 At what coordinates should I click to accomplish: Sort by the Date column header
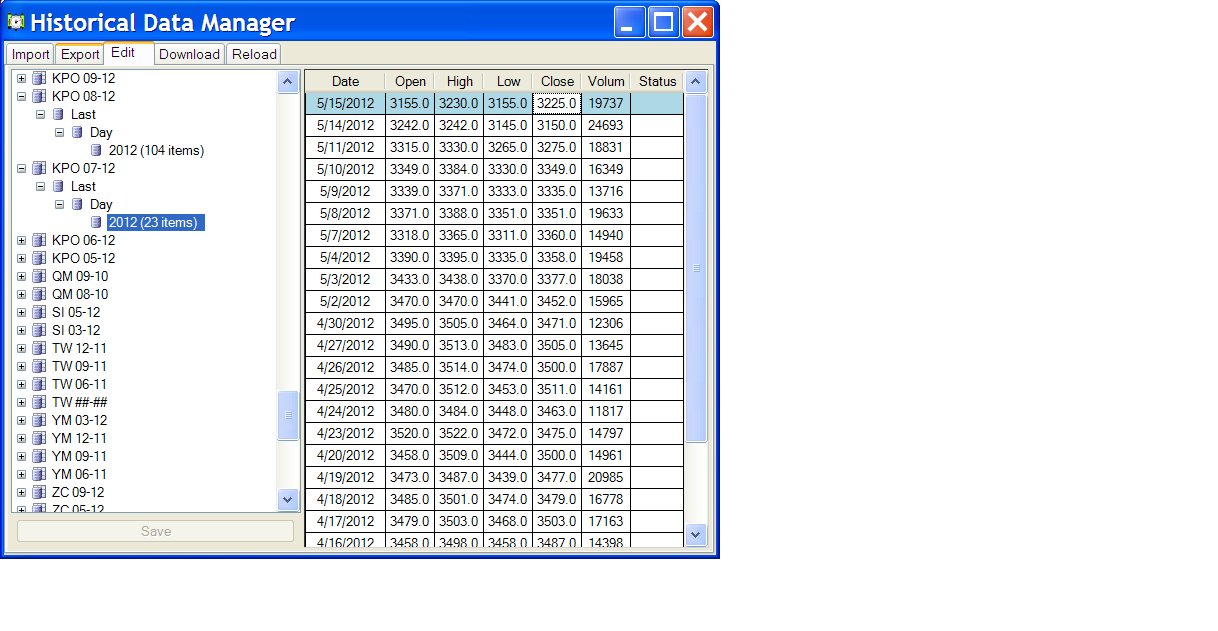[345, 81]
